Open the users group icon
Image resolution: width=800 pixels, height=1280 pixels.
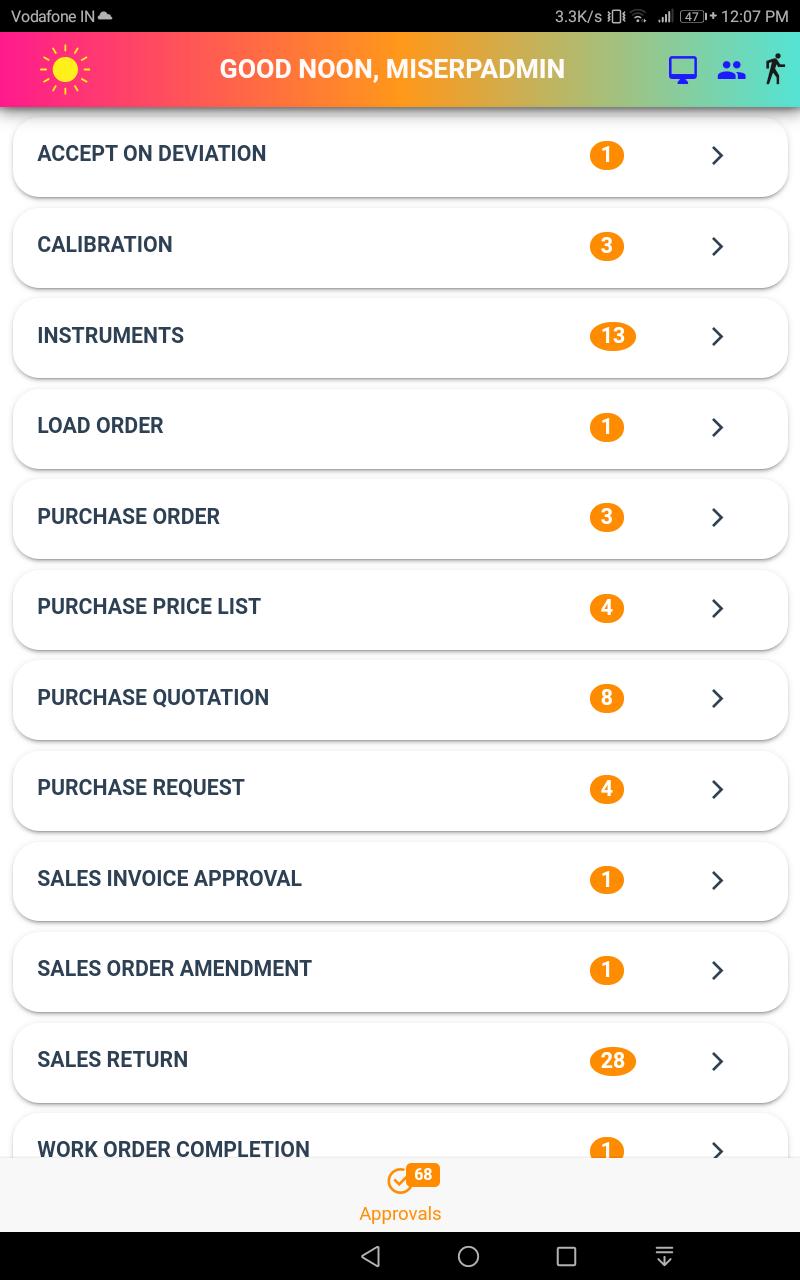click(x=732, y=70)
